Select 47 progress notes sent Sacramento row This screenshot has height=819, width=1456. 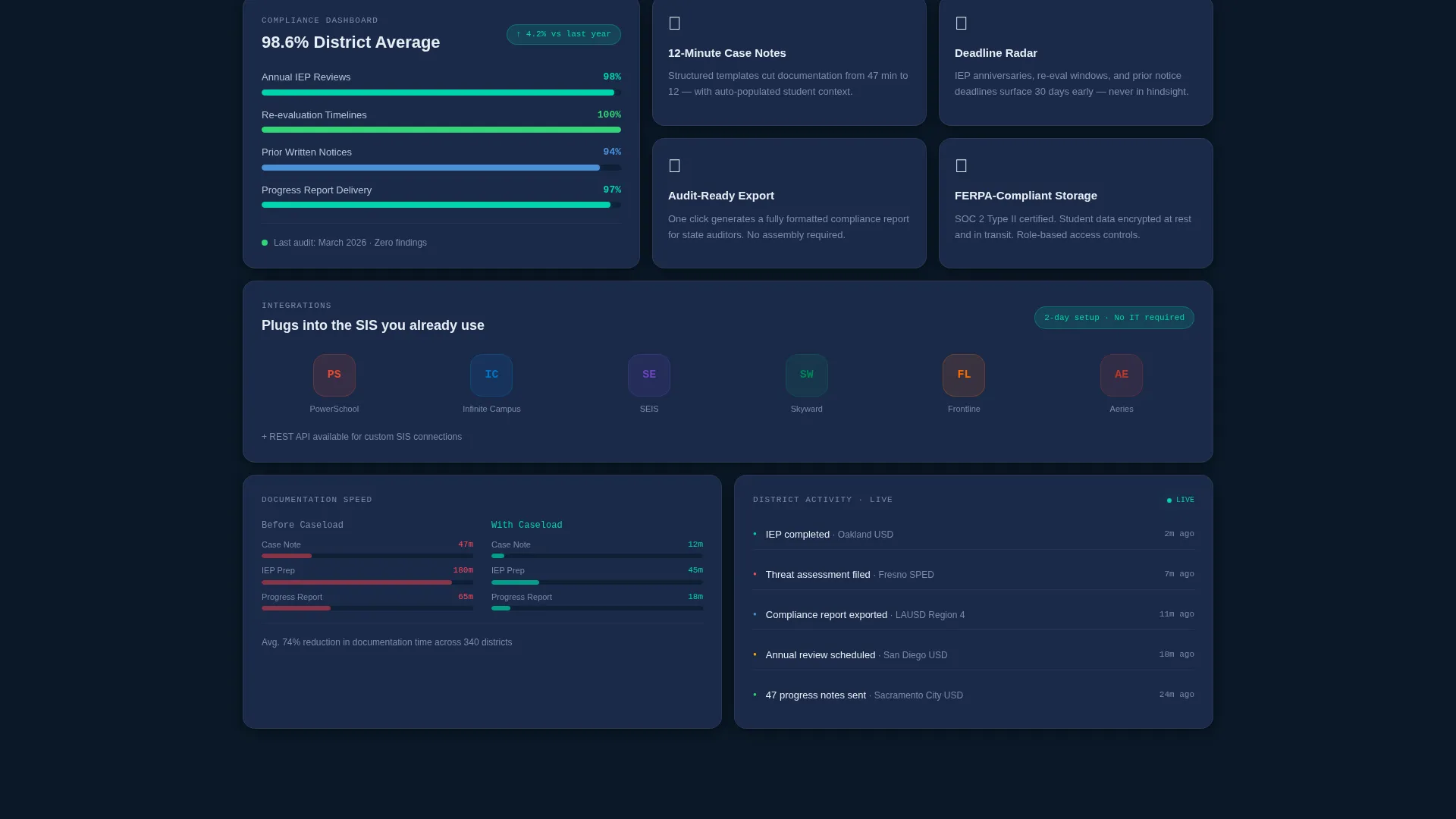click(974, 695)
